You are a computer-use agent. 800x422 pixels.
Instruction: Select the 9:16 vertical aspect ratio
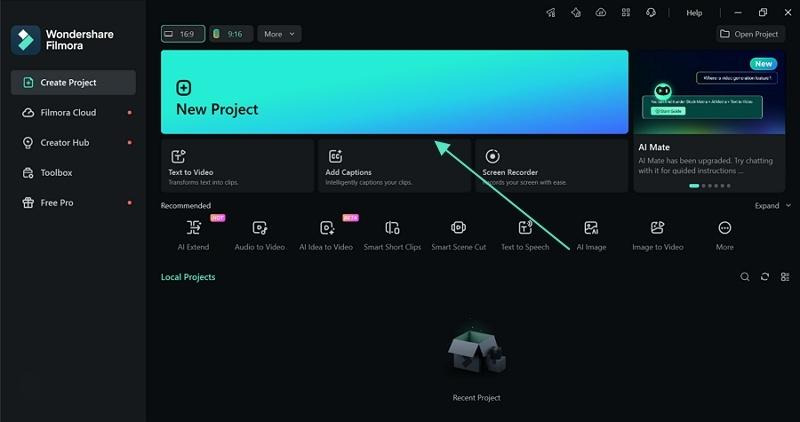[x=231, y=34]
